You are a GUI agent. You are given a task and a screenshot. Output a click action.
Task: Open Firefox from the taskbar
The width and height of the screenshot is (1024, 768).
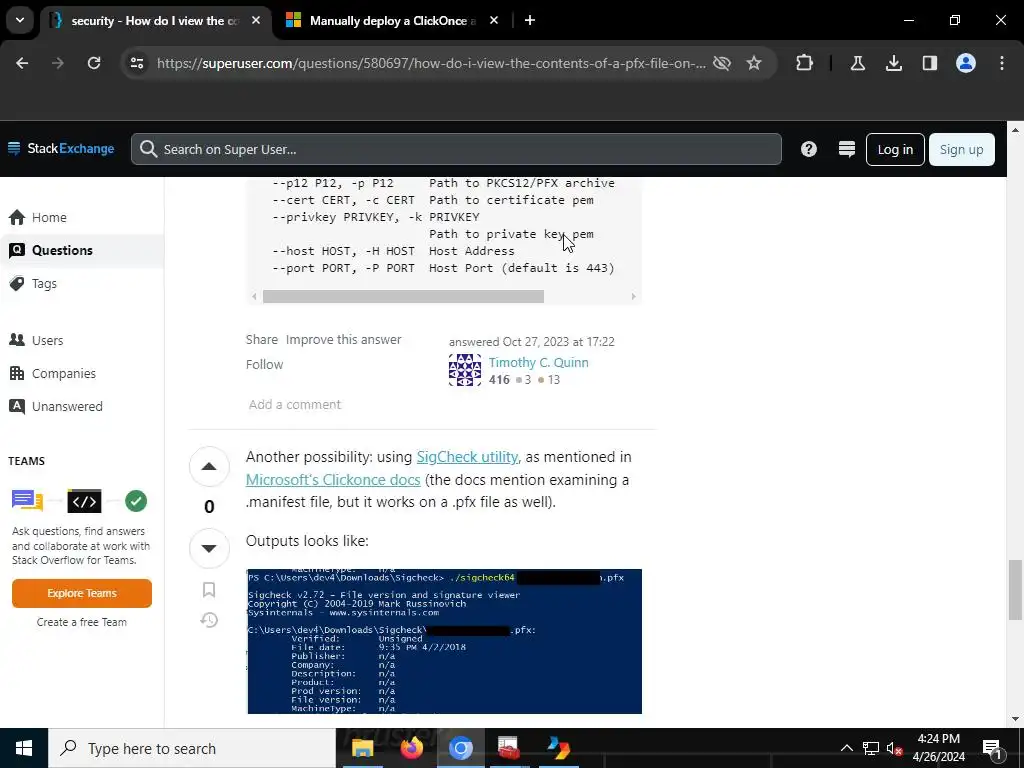pyautogui.click(x=411, y=748)
